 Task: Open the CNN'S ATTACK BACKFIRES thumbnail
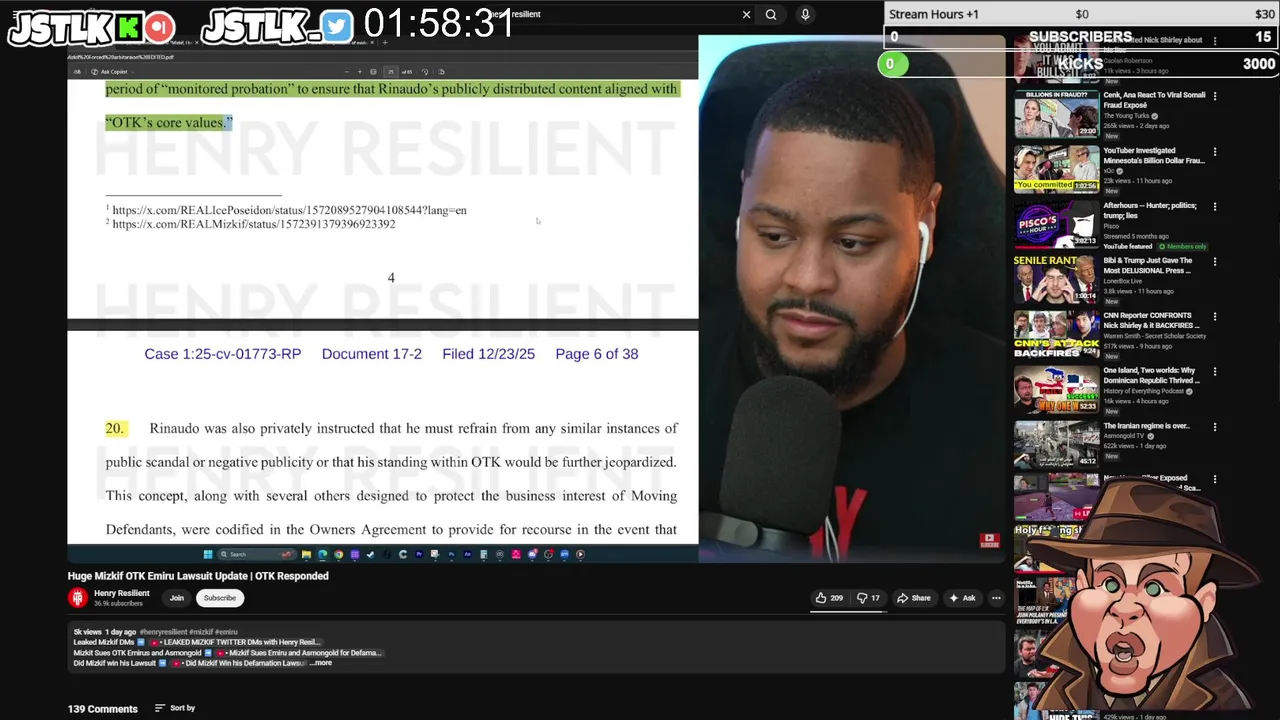click(1056, 334)
